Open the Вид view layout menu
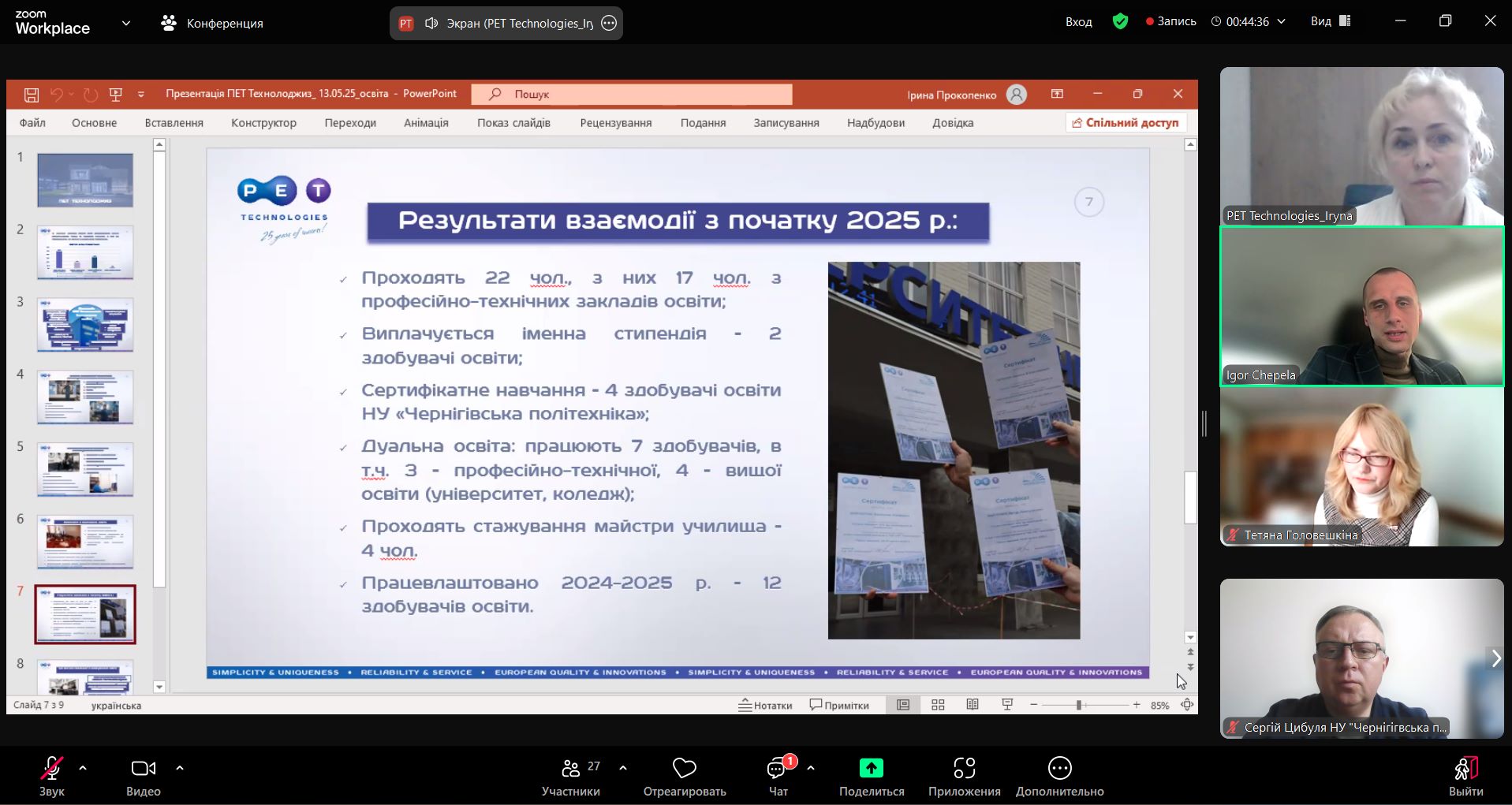 coord(1330,21)
